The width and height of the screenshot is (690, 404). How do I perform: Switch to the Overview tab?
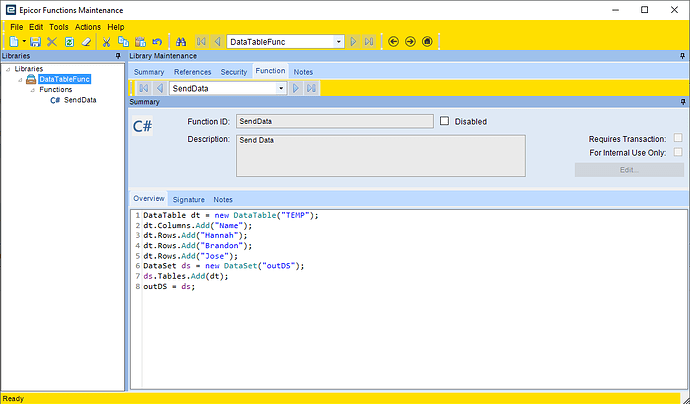coord(149,198)
